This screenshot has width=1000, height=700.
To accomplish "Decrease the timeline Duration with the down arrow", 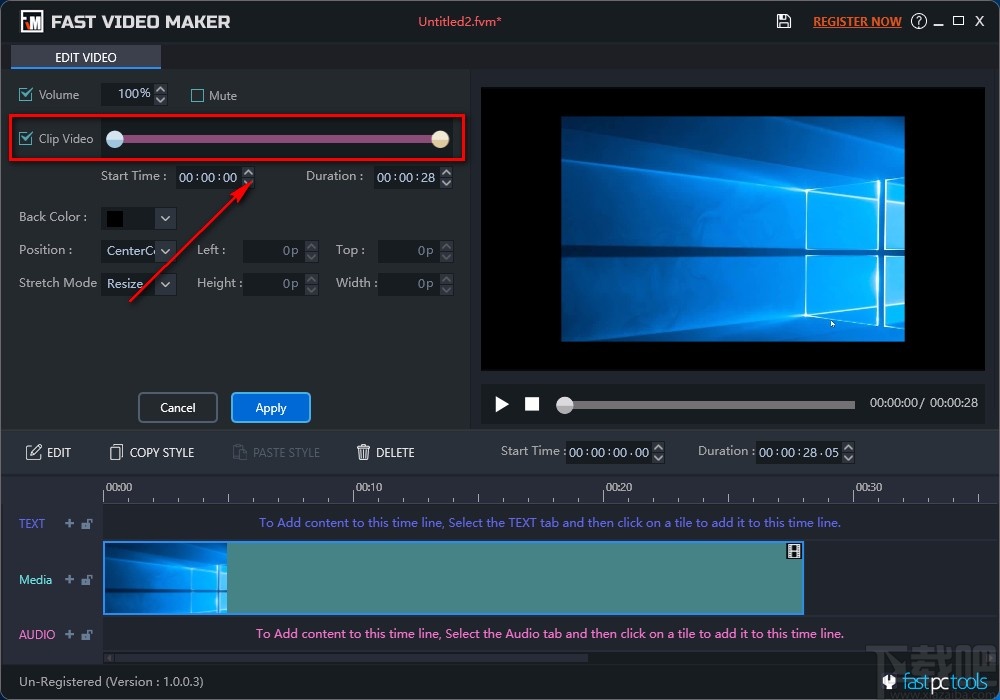I will 848,458.
